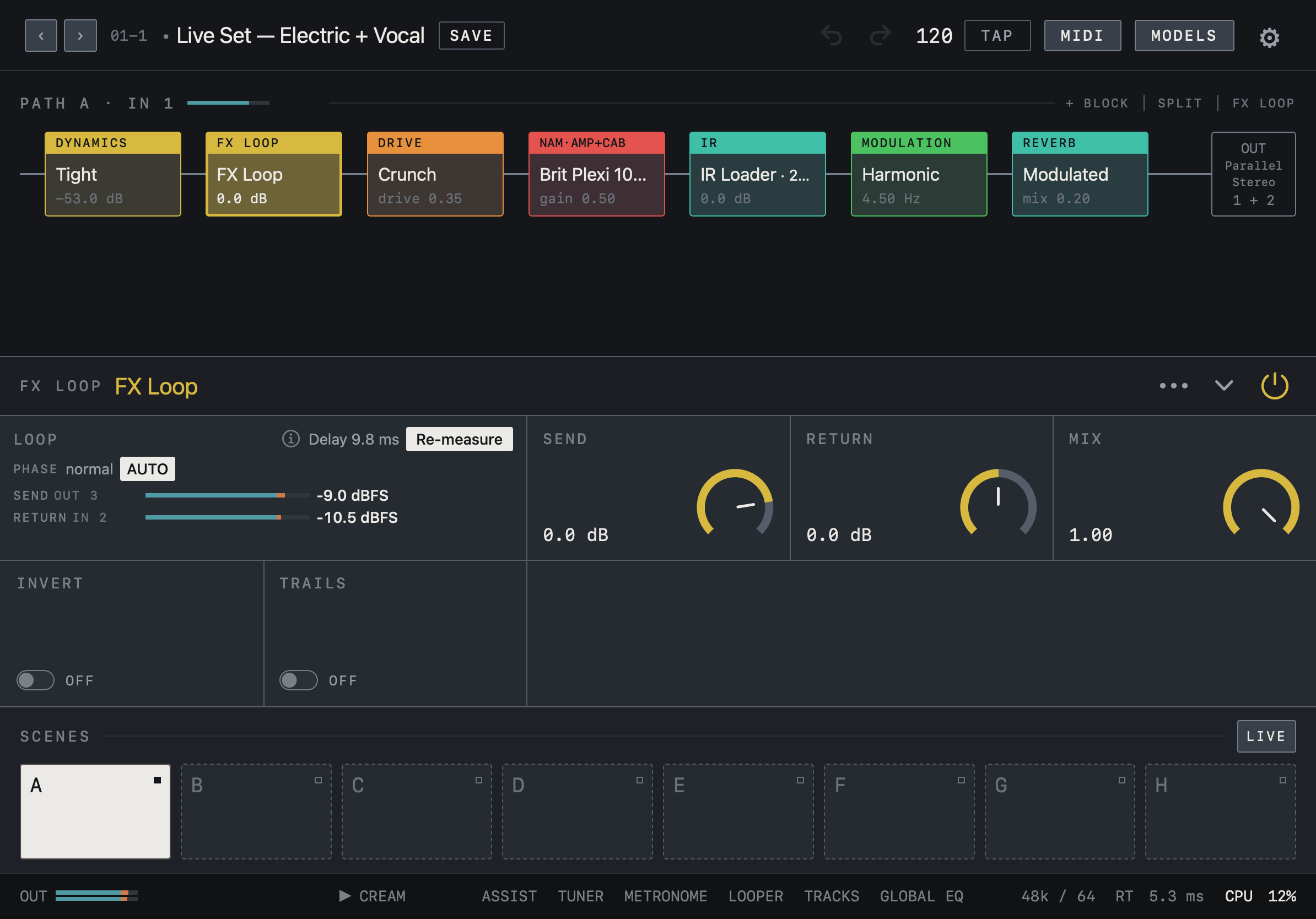
Task: Click the undo arrow icon
Action: pos(832,35)
